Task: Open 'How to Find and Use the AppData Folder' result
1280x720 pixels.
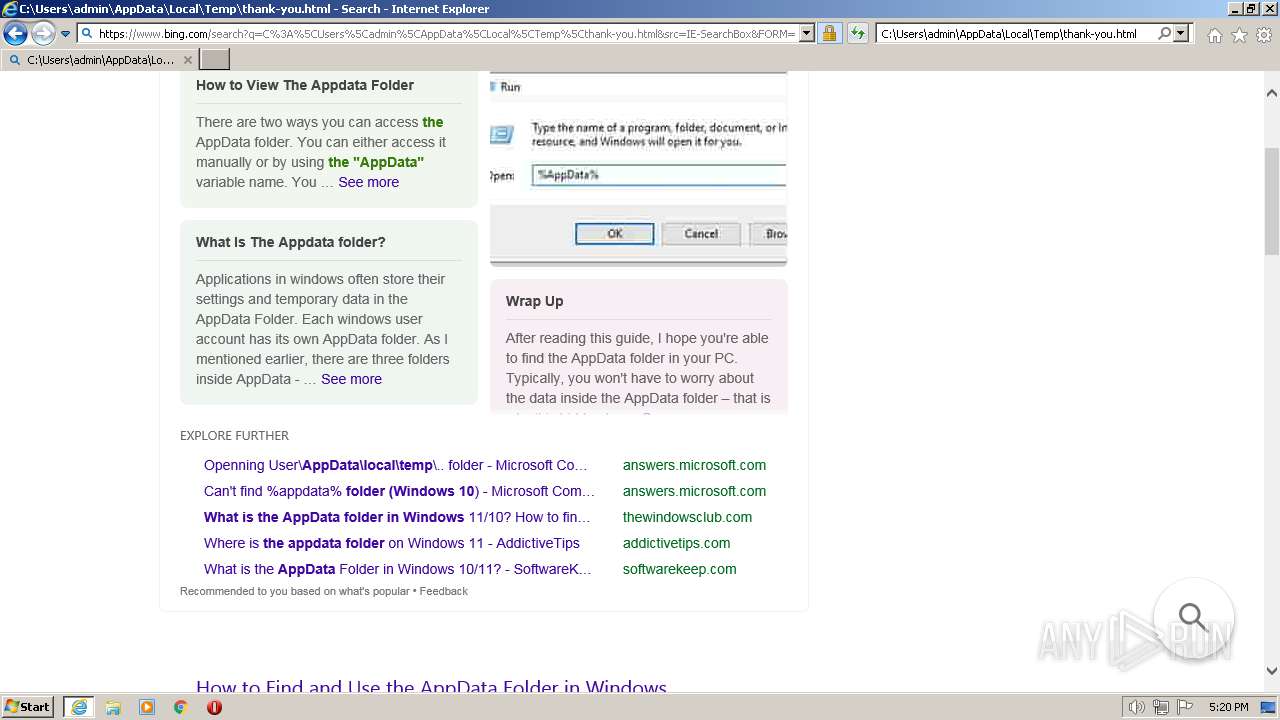Action: tap(431, 685)
